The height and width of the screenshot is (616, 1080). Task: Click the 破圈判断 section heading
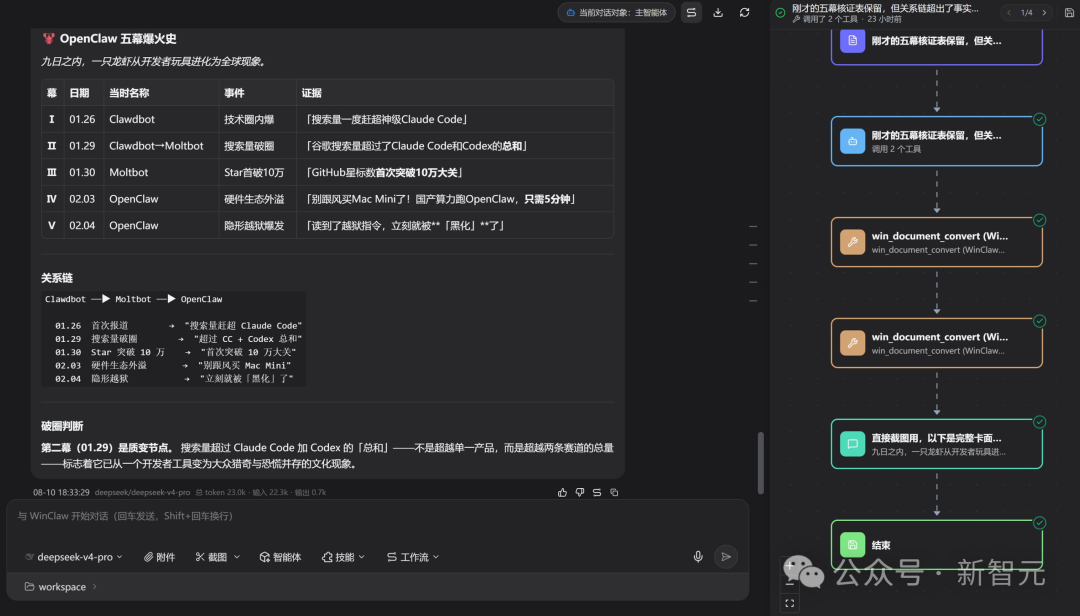coord(62,426)
